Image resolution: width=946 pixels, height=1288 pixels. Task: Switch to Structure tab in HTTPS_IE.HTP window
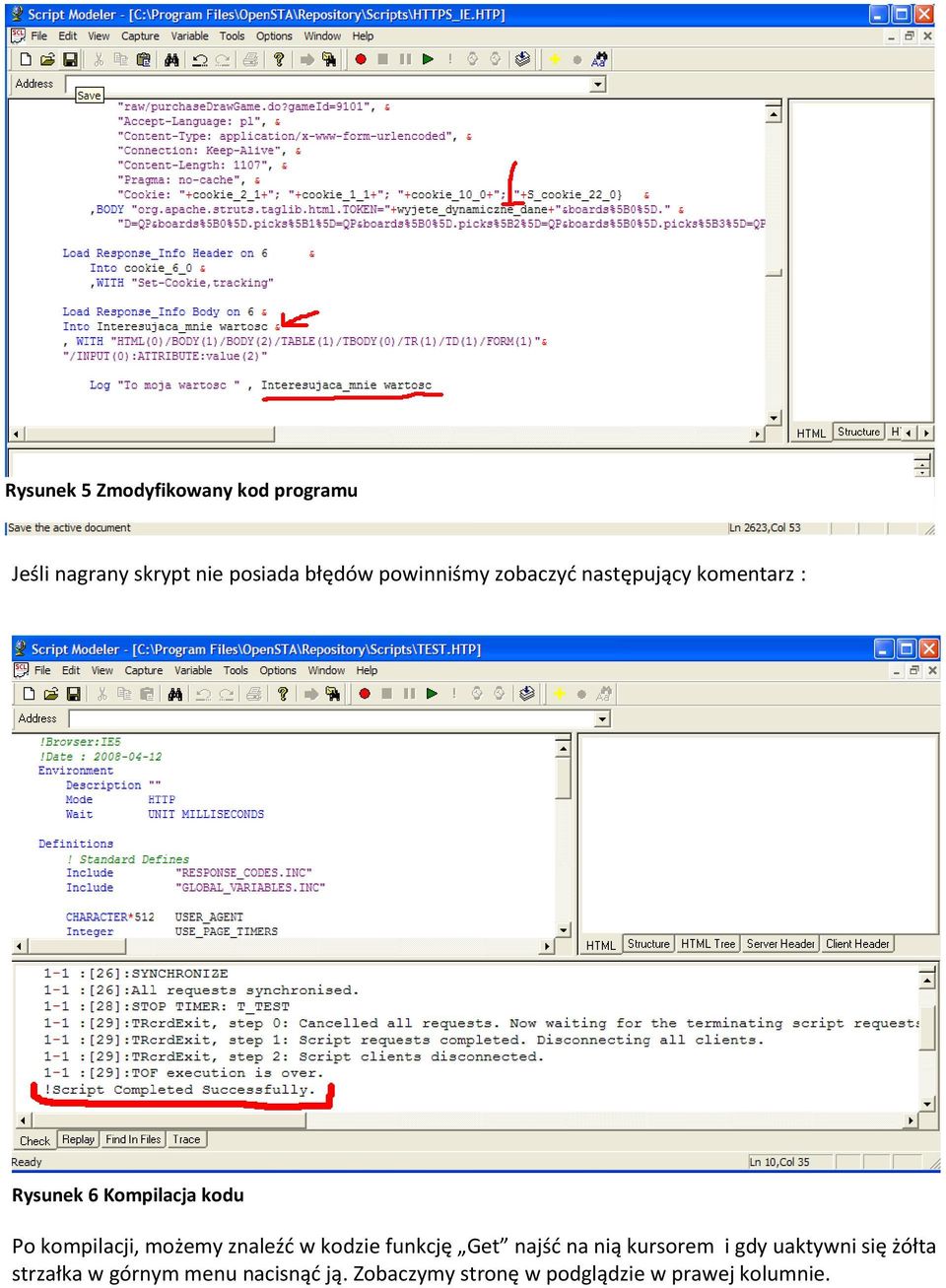tap(858, 433)
